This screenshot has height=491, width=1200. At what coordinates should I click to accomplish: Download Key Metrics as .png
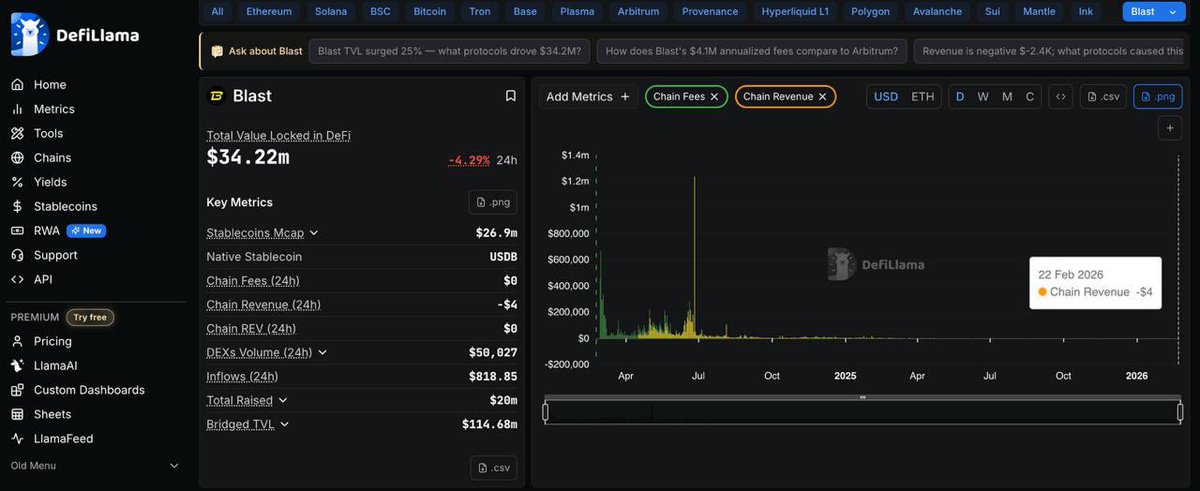(493, 202)
